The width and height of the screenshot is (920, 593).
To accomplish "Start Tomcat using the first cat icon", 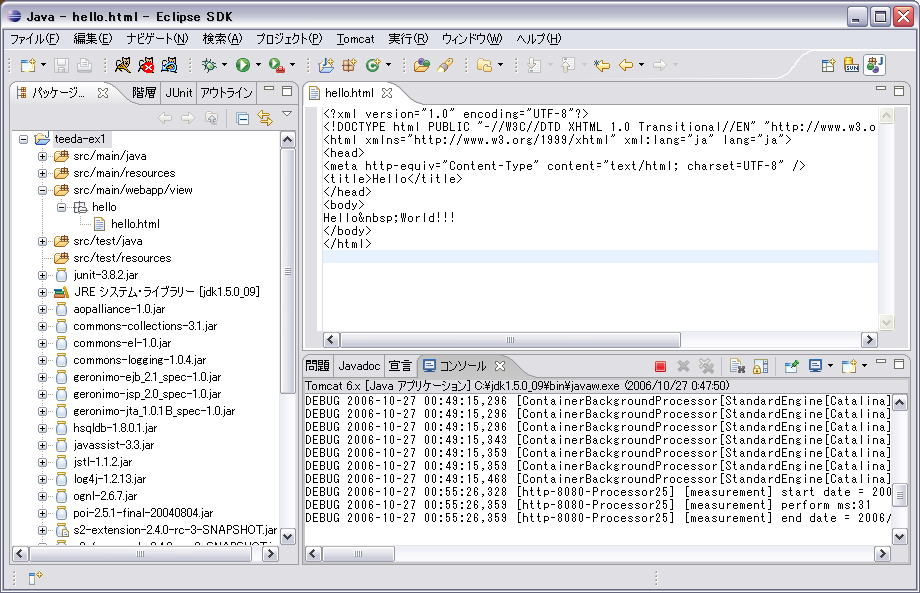I will point(123,66).
